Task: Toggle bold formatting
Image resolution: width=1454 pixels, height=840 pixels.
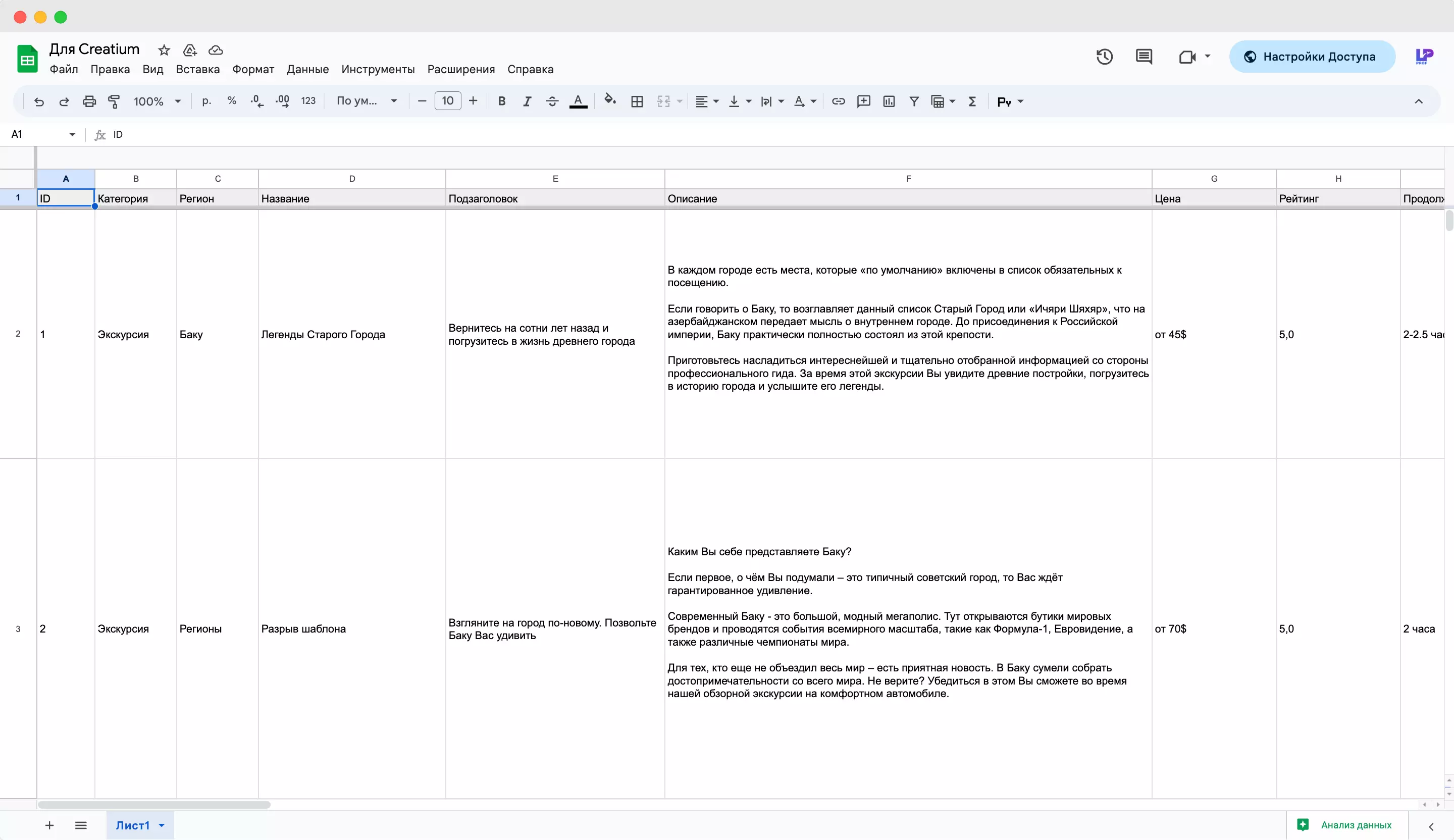Action: [x=501, y=101]
